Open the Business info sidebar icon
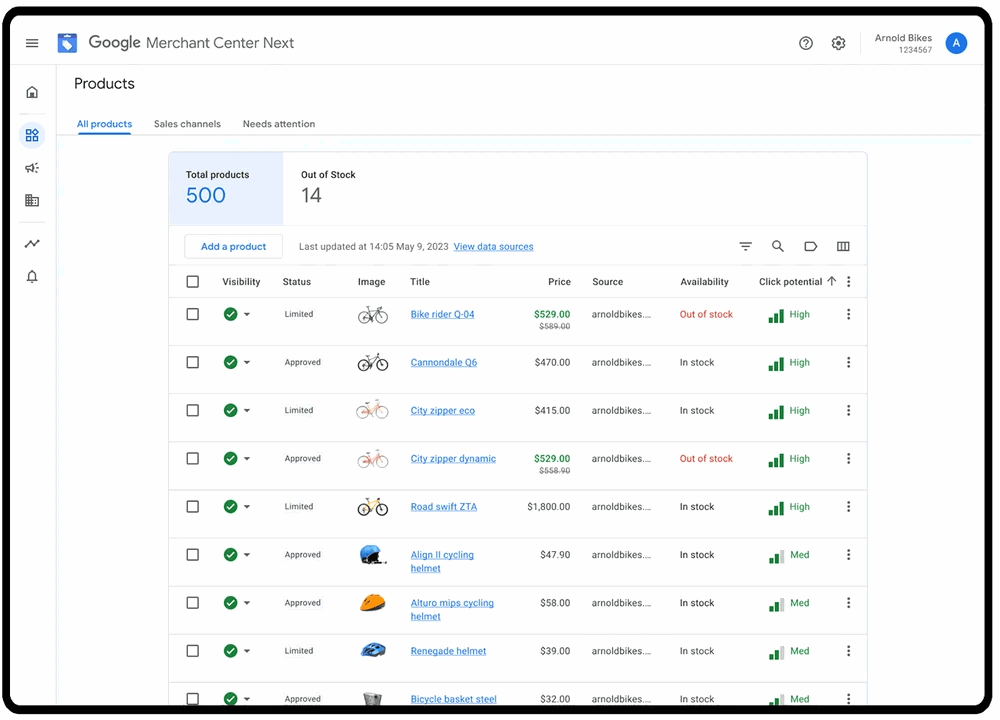Screen dimensions: 1000x720 pos(32,200)
